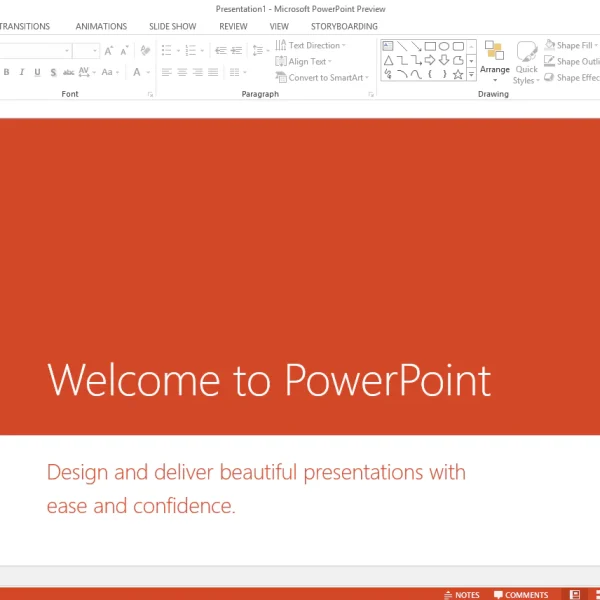600x600 pixels.
Task: Toggle Bold formatting button
Action: tap(7, 72)
